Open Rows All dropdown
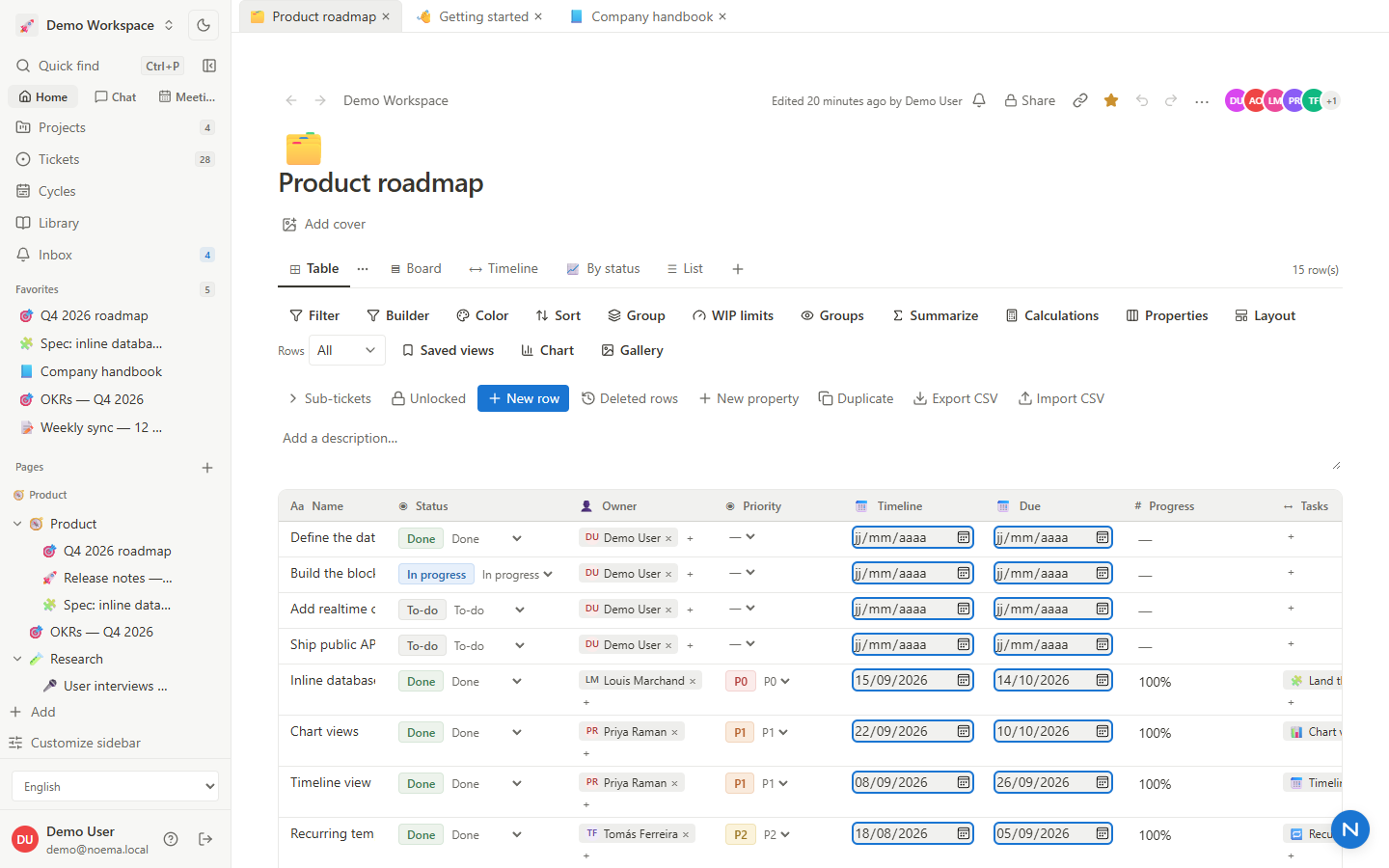Viewport: 1389px width, 868px height. click(346, 350)
